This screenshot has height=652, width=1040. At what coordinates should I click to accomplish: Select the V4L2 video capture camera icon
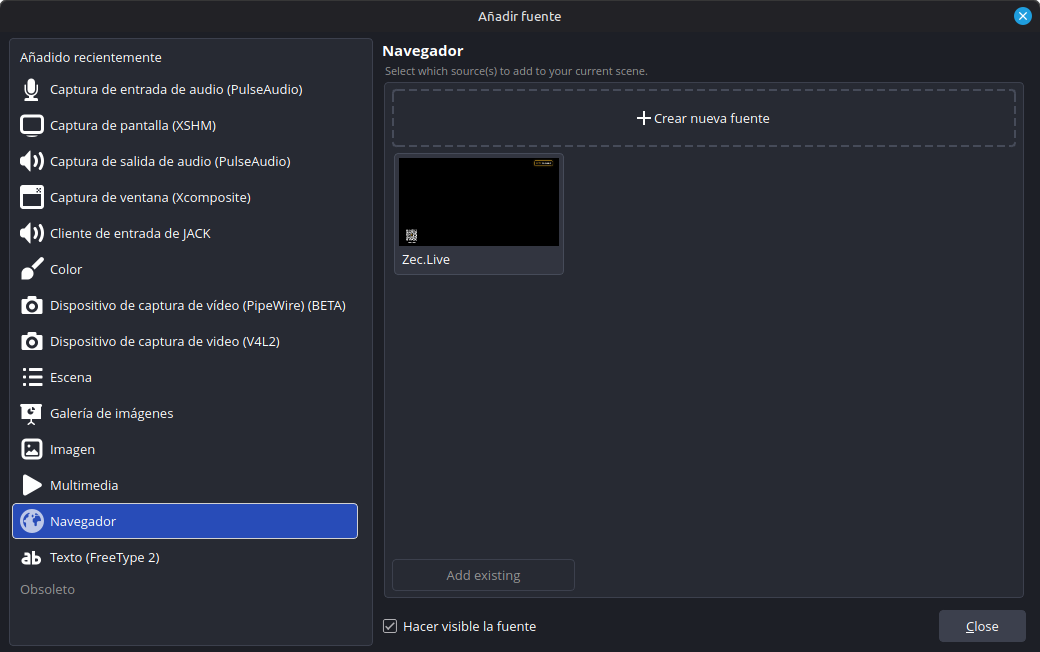32,341
